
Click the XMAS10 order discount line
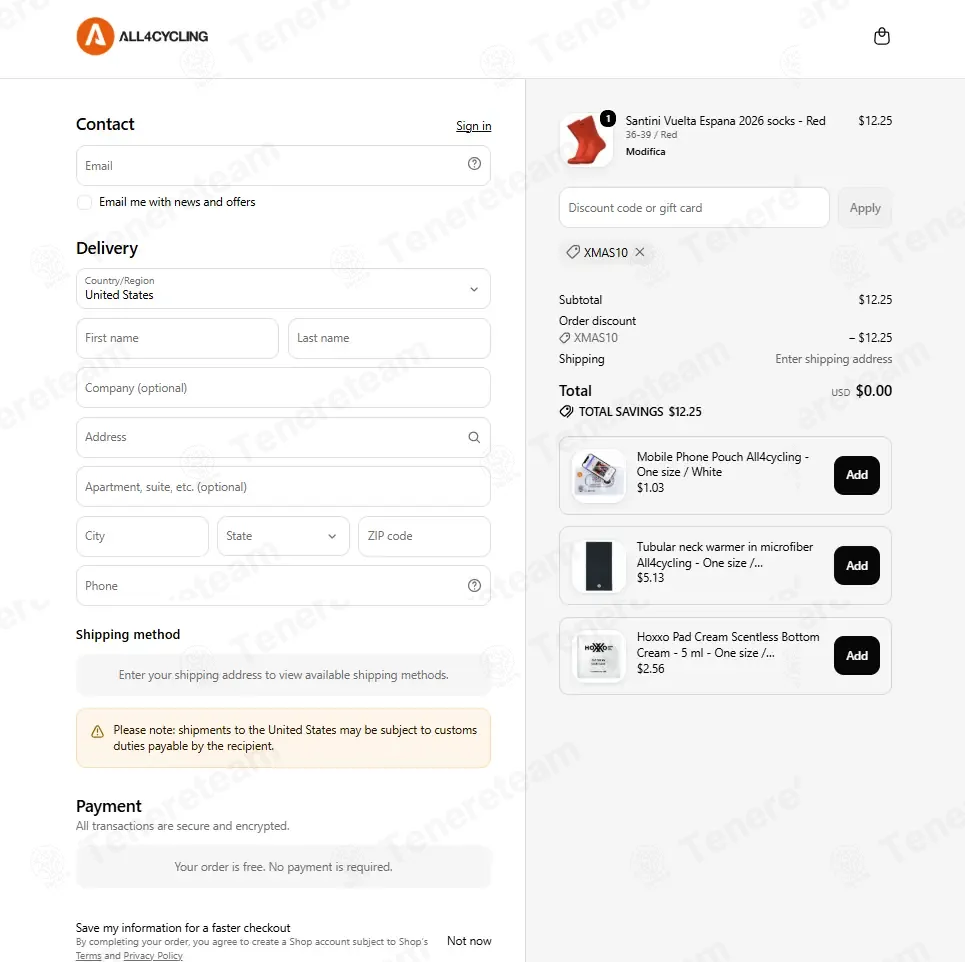(725, 338)
